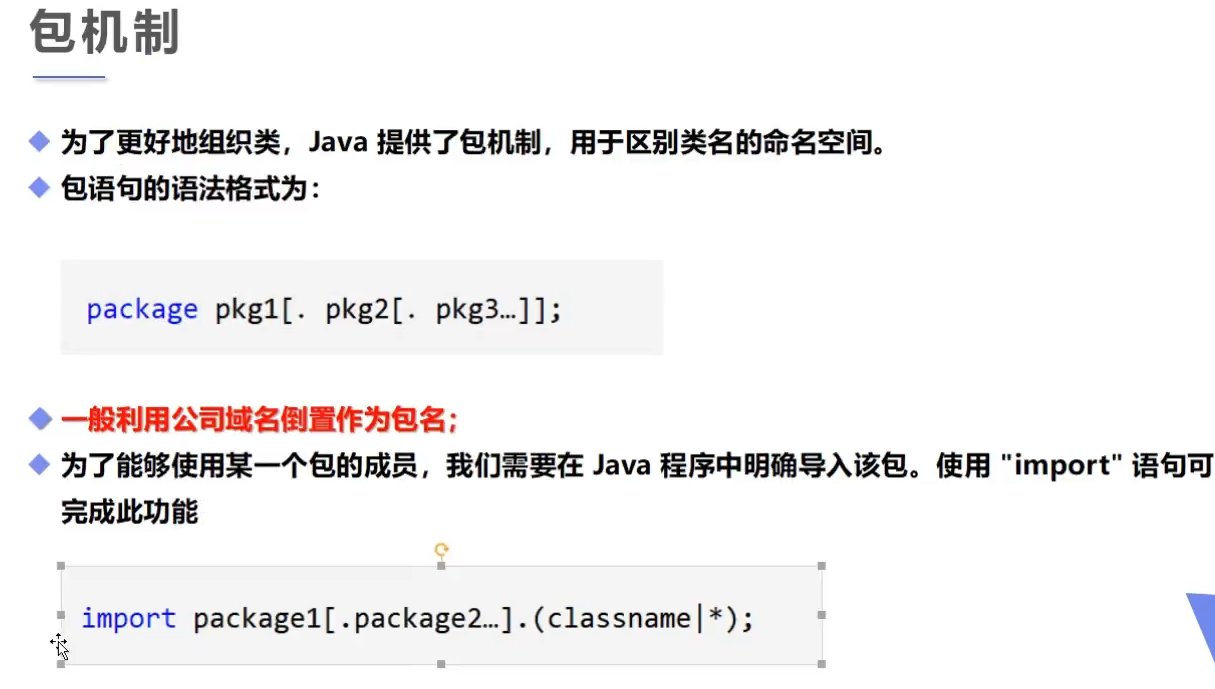Click inside the package pkg1 code block
This screenshot has height=689, width=1215.
362,307
